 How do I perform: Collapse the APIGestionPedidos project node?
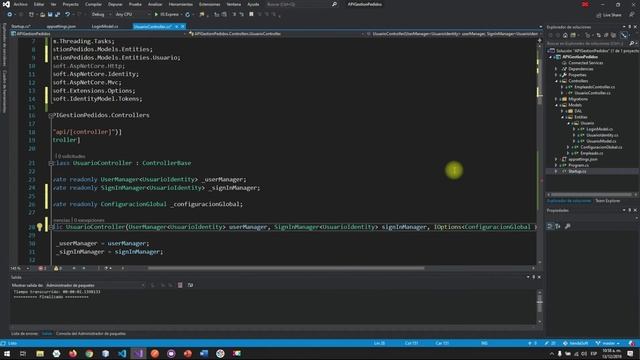point(551,57)
